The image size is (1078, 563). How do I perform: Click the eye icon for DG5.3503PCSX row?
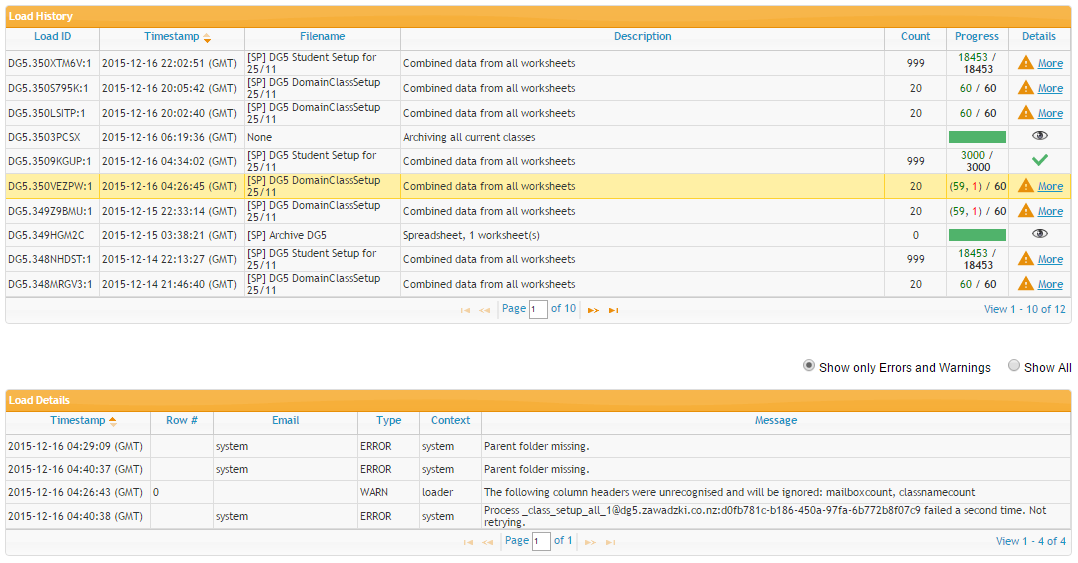tap(1040, 136)
